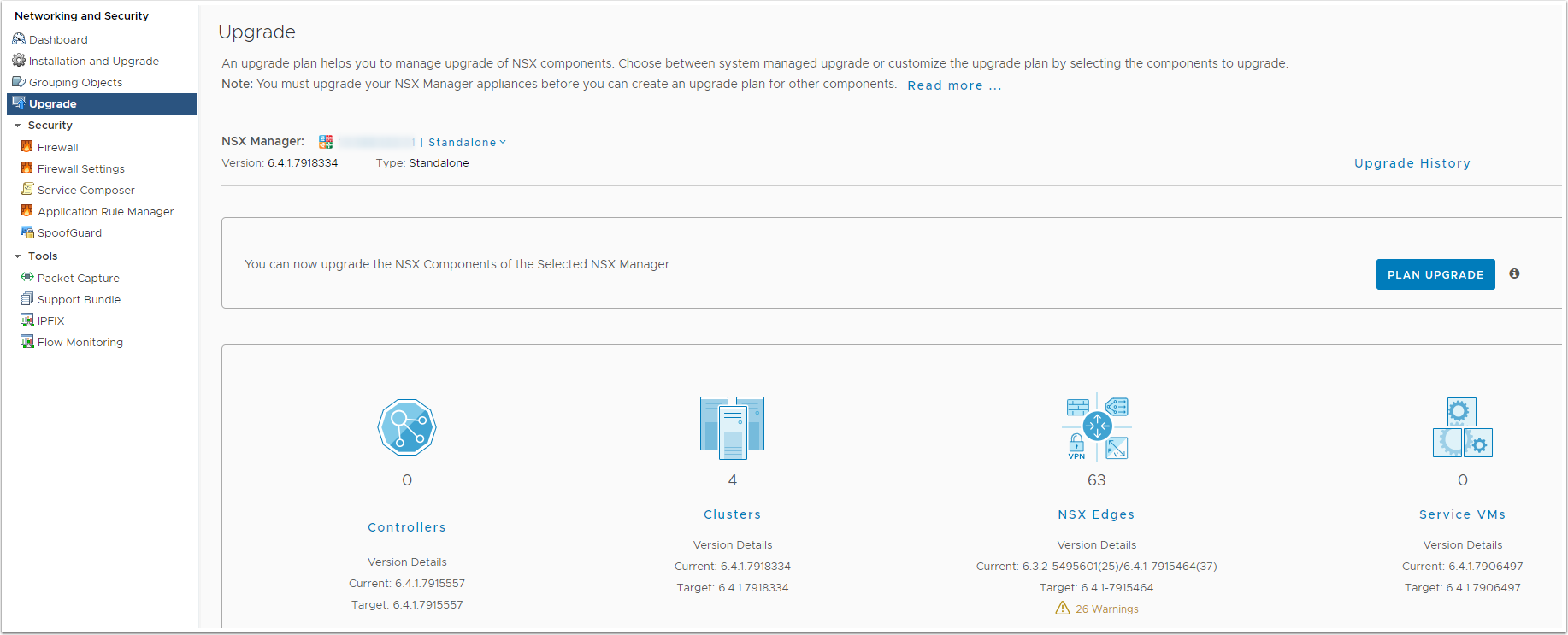The width and height of the screenshot is (1568, 635).
Task: Open Service Composer
Action: pos(86,190)
